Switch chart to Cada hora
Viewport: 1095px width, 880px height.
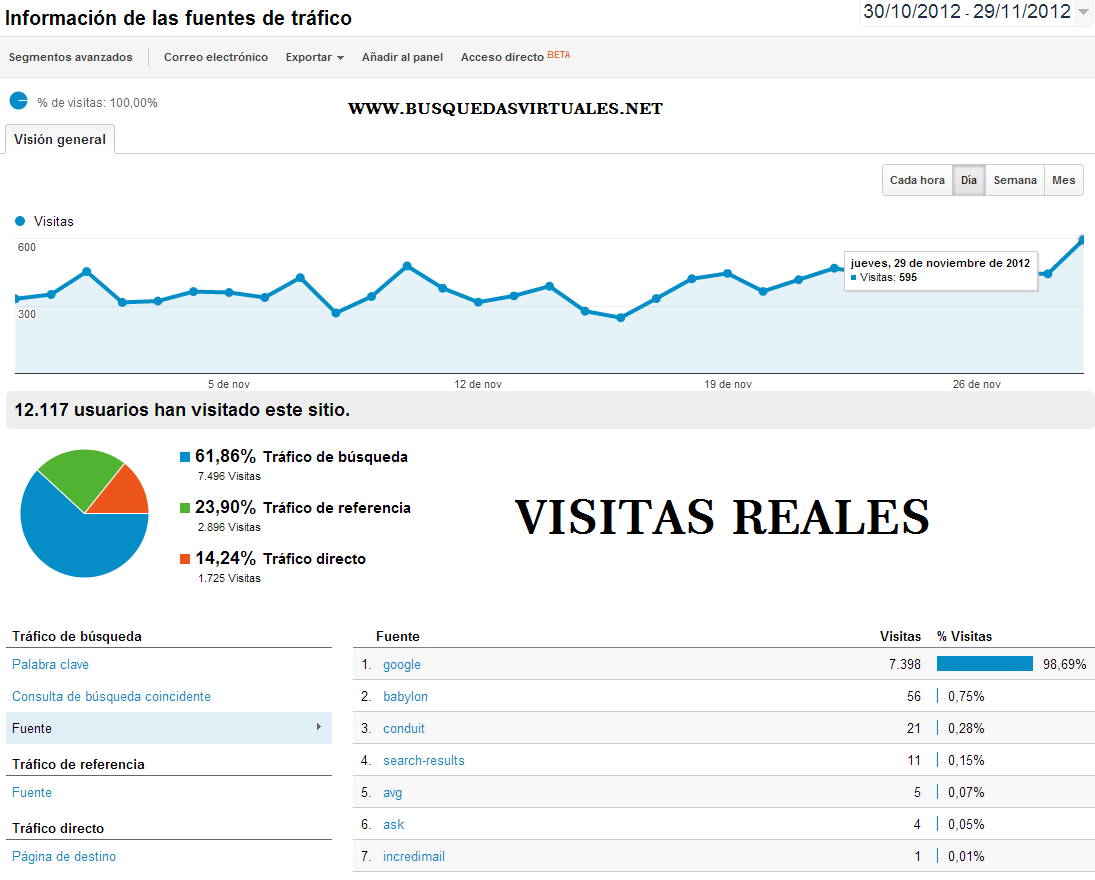pos(917,180)
